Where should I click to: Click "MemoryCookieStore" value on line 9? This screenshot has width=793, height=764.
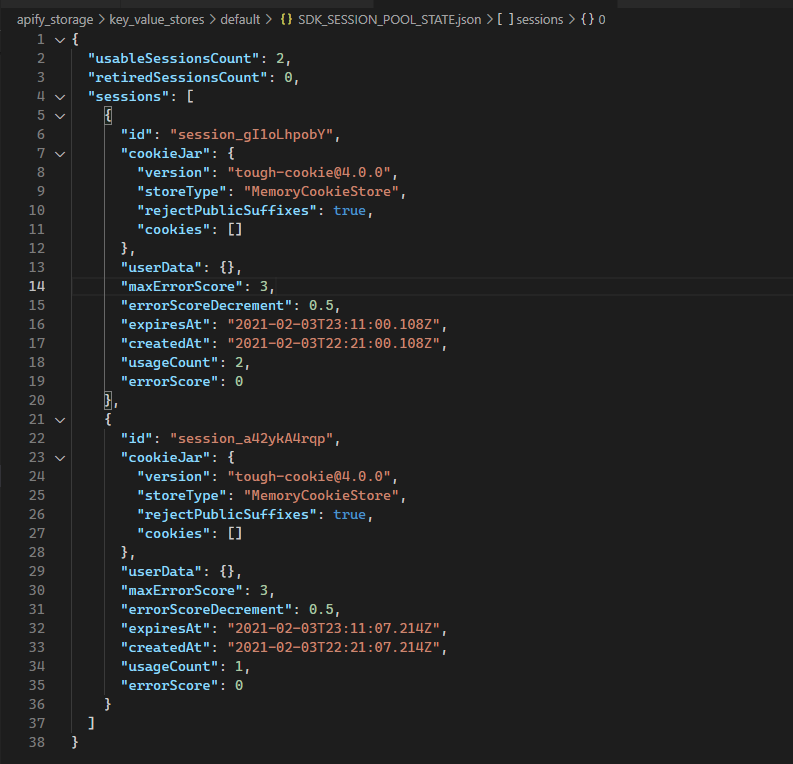pos(321,192)
